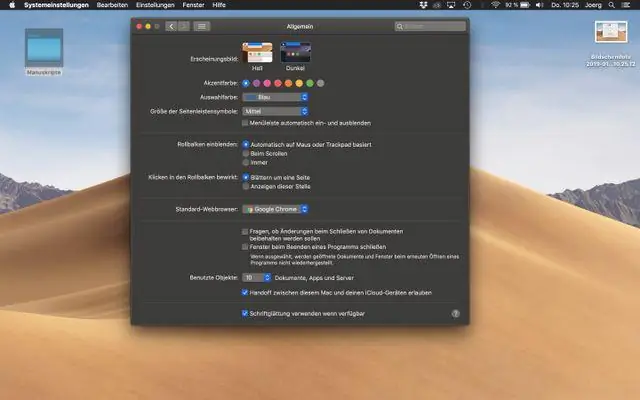The height and width of the screenshot is (400, 640).
Task: Click the date and time Do. 10:25
Action: pyautogui.click(x=565, y=5)
